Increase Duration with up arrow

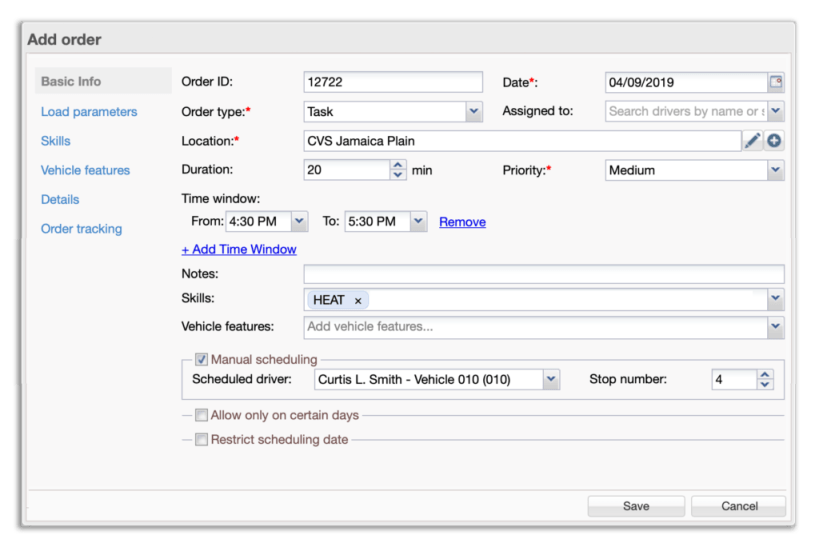click(x=398, y=165)
